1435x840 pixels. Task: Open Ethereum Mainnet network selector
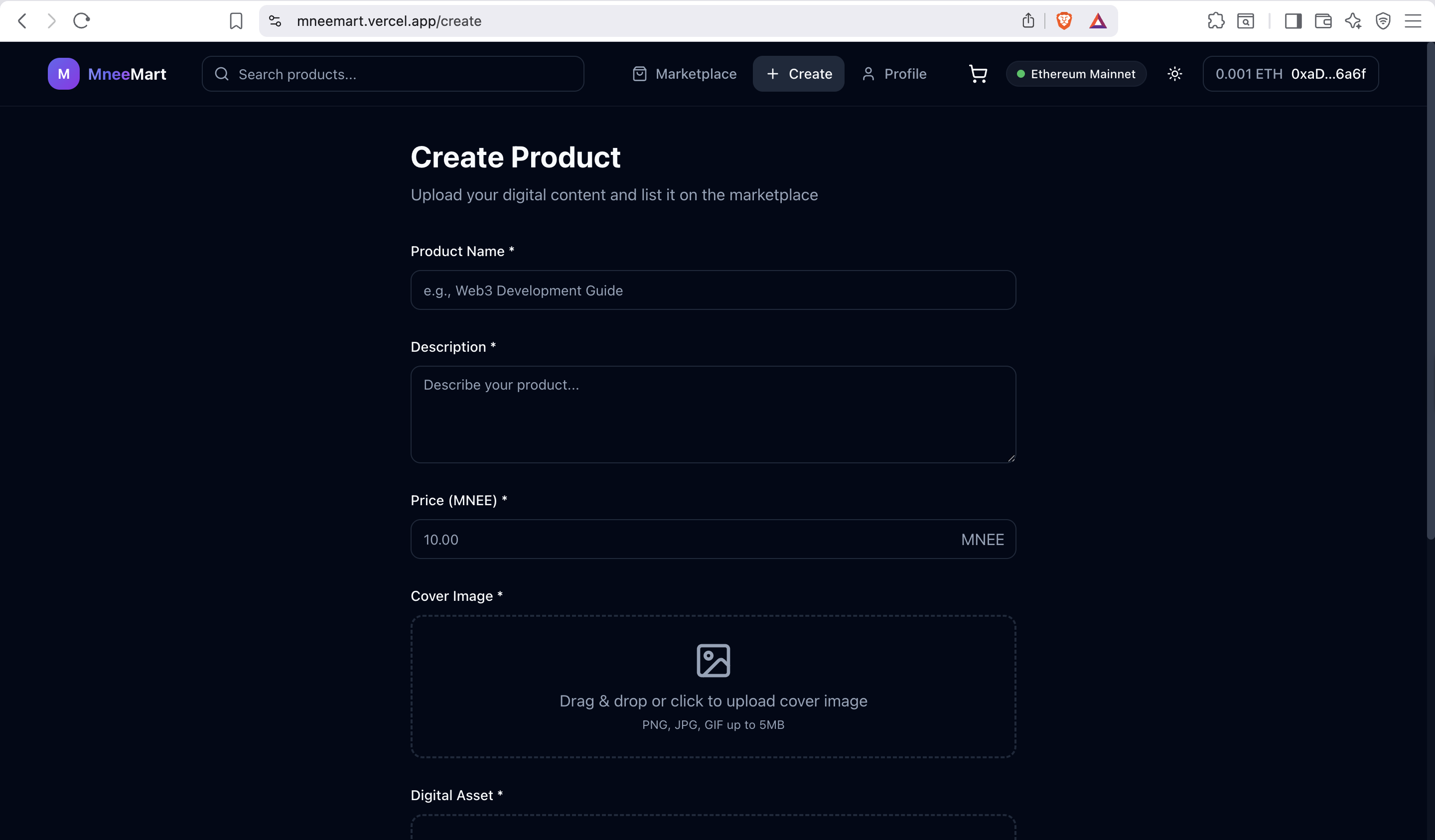[1076, 74]
